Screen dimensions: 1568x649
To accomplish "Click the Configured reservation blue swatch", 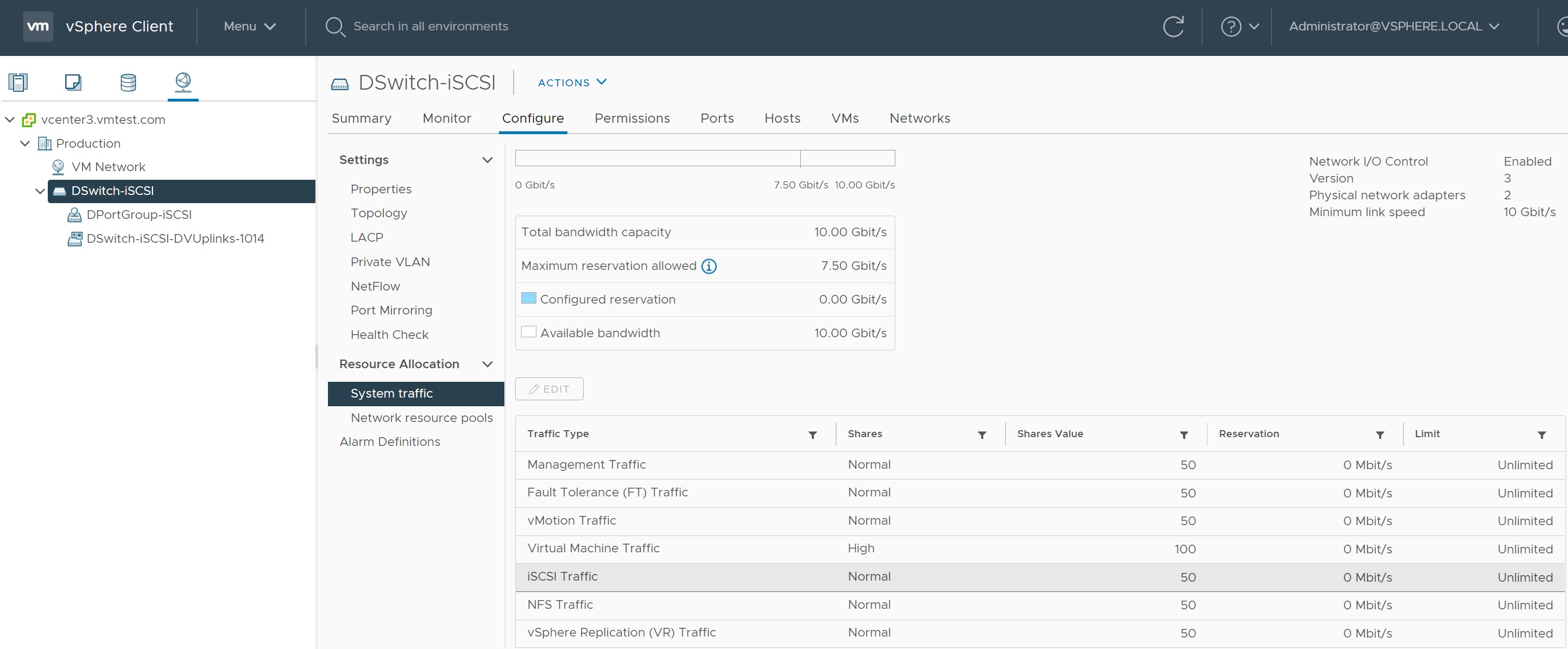I will [x=528, y=298].
